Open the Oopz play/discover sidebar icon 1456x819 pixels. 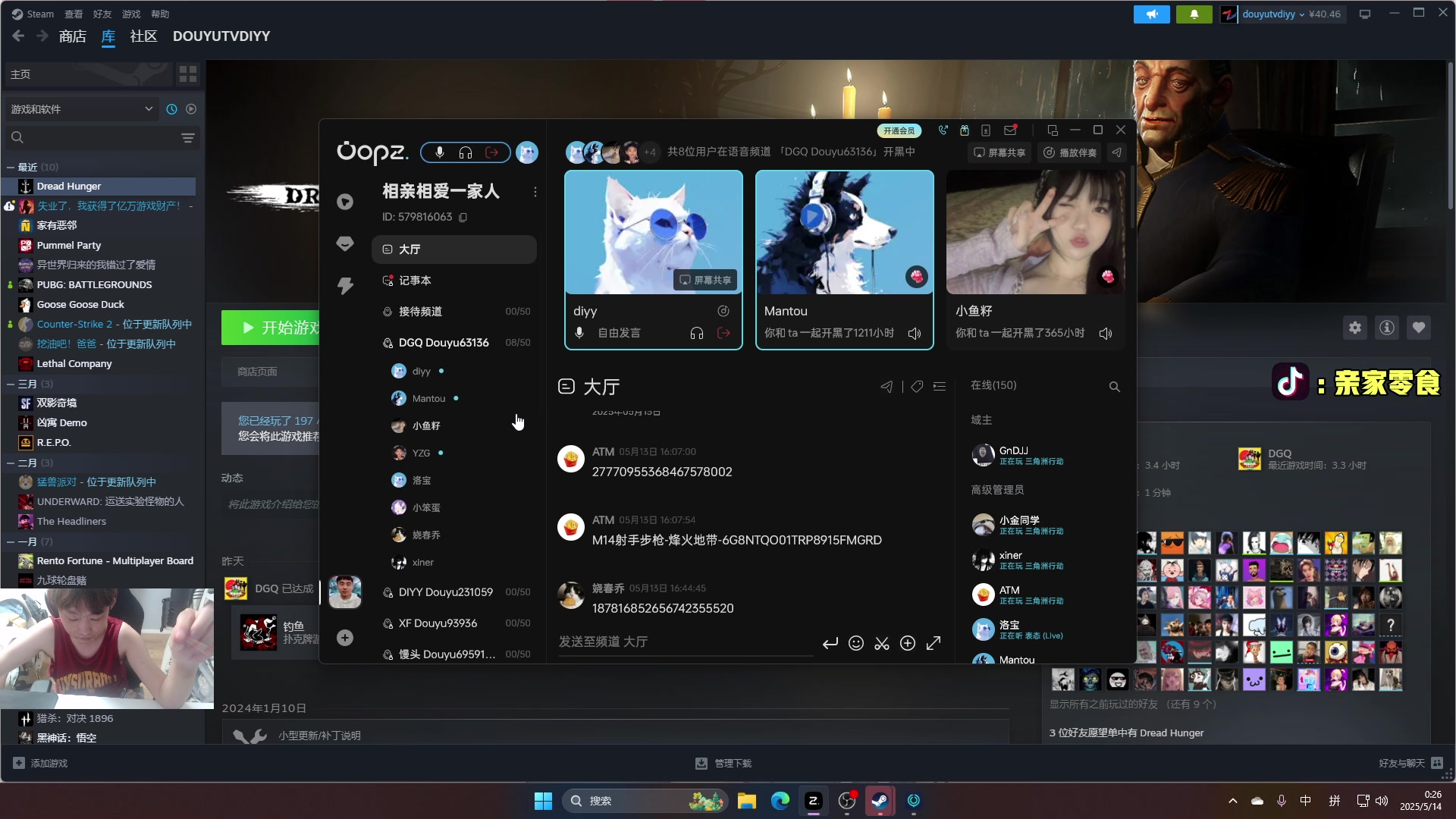pyautogui.click(x=345, y=202)
